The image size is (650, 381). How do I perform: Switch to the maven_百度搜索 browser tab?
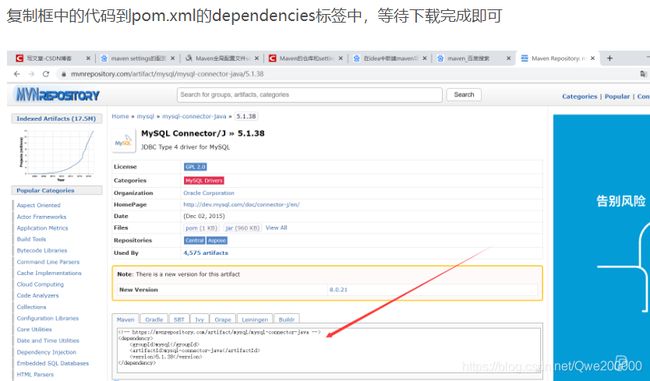[473, 58]
